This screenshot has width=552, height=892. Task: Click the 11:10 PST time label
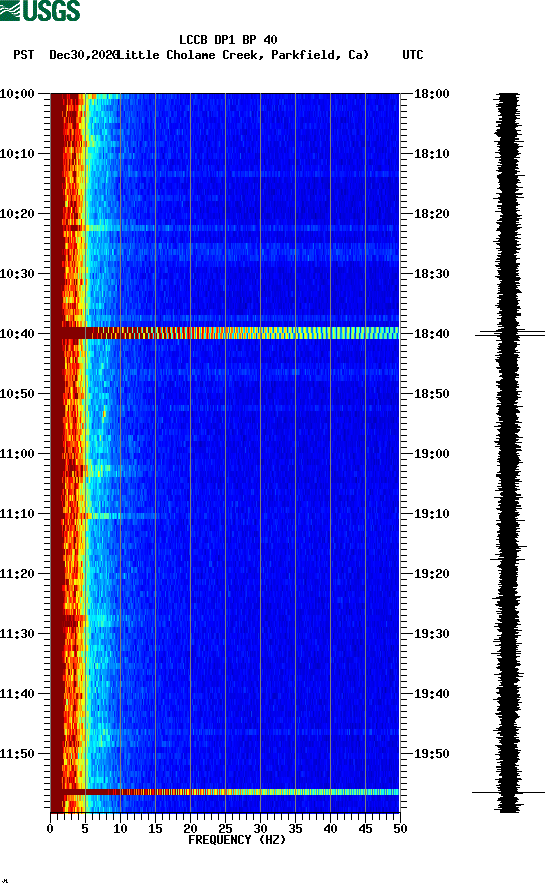click(17, 514)
